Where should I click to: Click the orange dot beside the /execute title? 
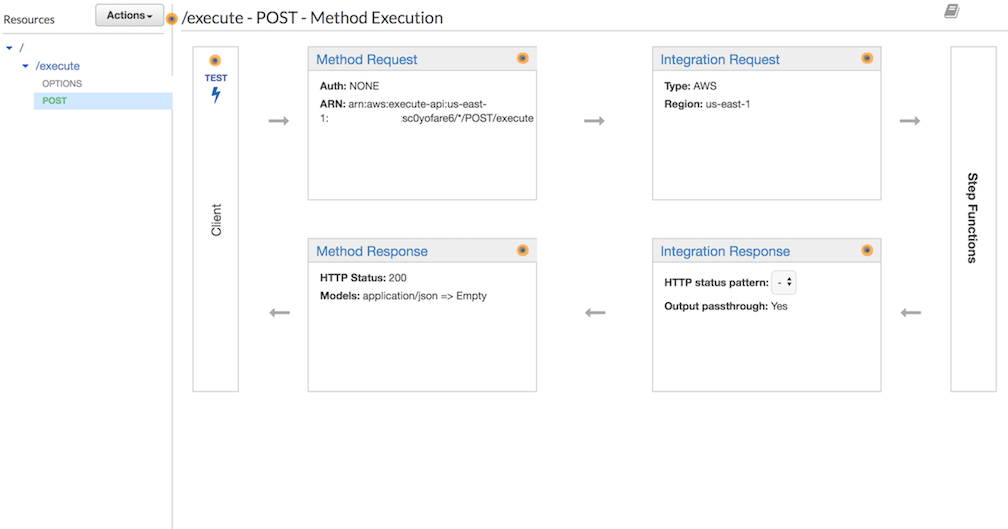(172, 19)
